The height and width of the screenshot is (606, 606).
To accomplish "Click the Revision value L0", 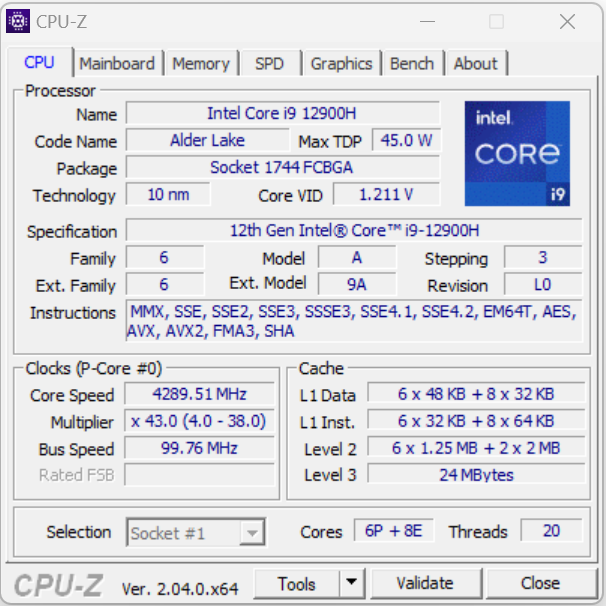I will (x=543, y=284).
